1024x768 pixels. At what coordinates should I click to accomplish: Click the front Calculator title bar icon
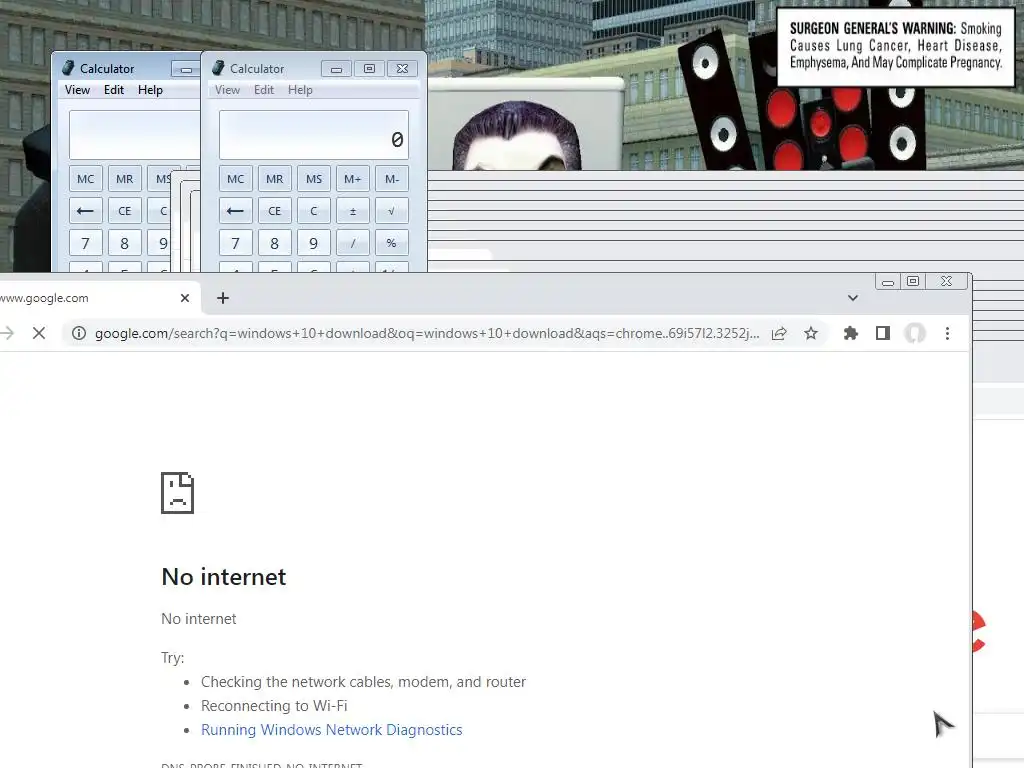[219, 68]
